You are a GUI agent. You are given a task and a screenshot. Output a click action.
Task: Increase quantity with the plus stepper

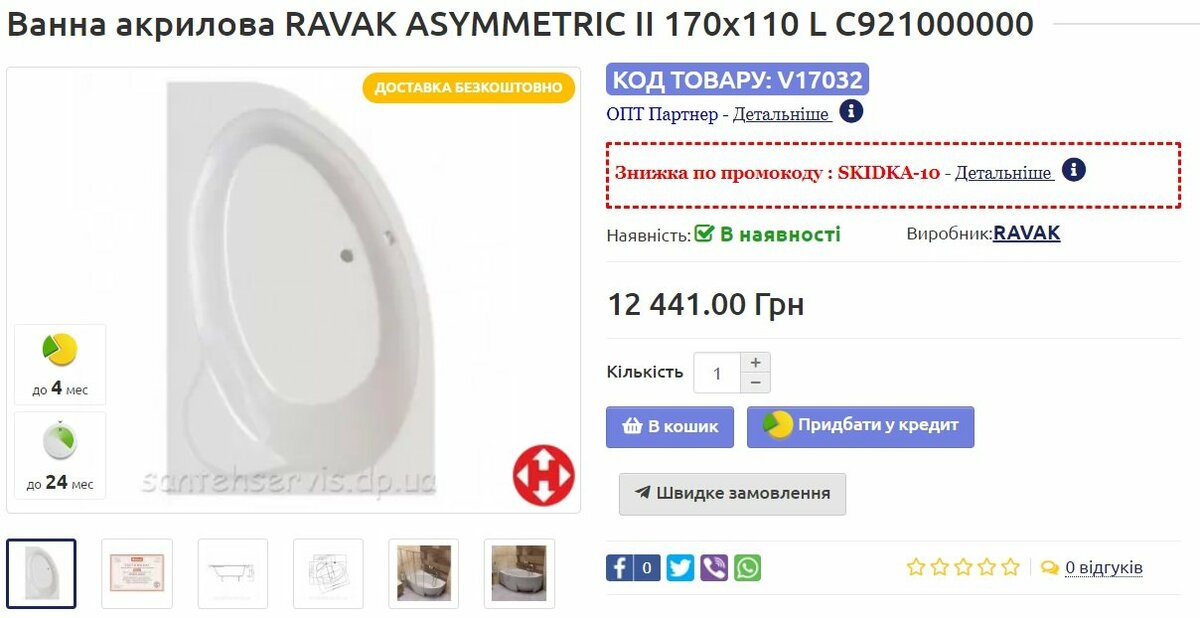point(755,362)
